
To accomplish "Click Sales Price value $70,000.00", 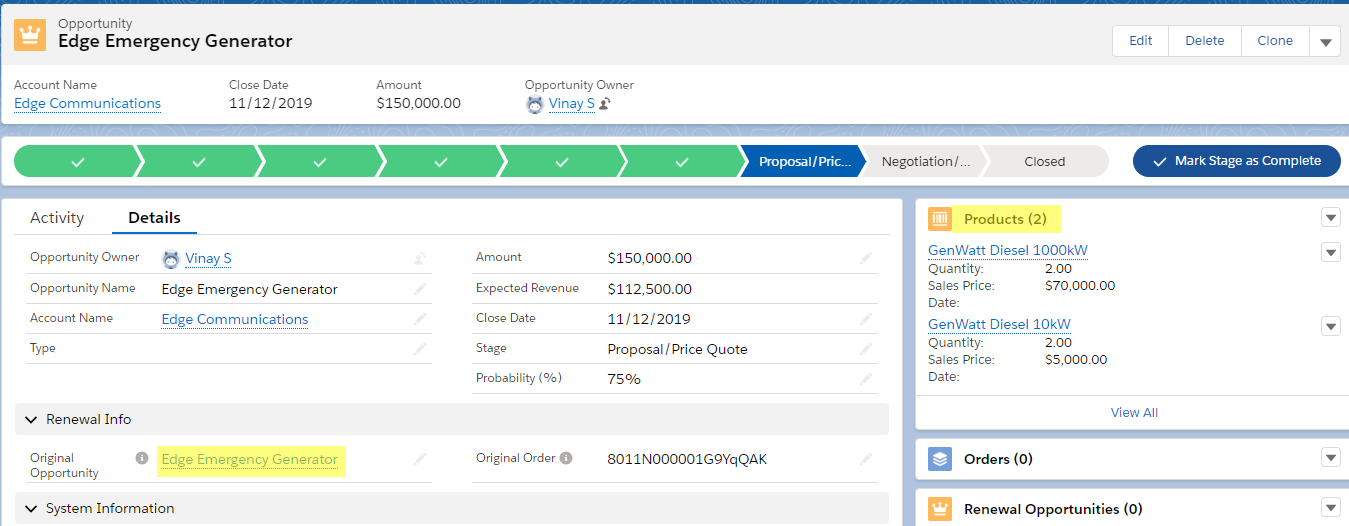I will click(1080, 286).
